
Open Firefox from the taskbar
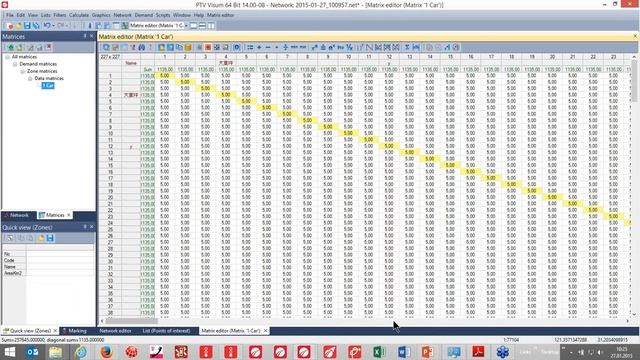(106, 352)
